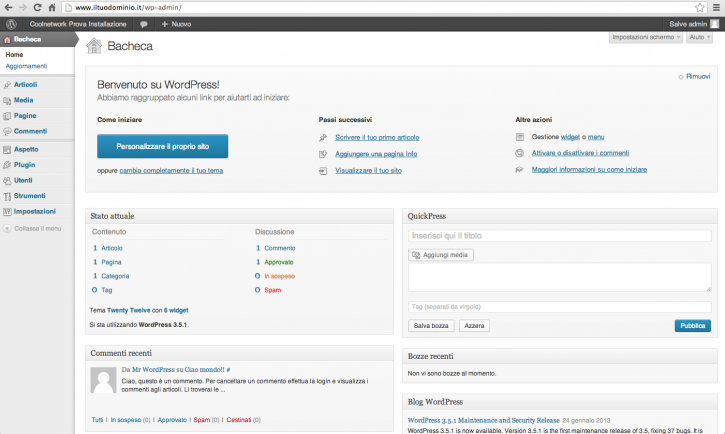Click the Impostazioni icon in sidebar

click(x=7, y=212)
